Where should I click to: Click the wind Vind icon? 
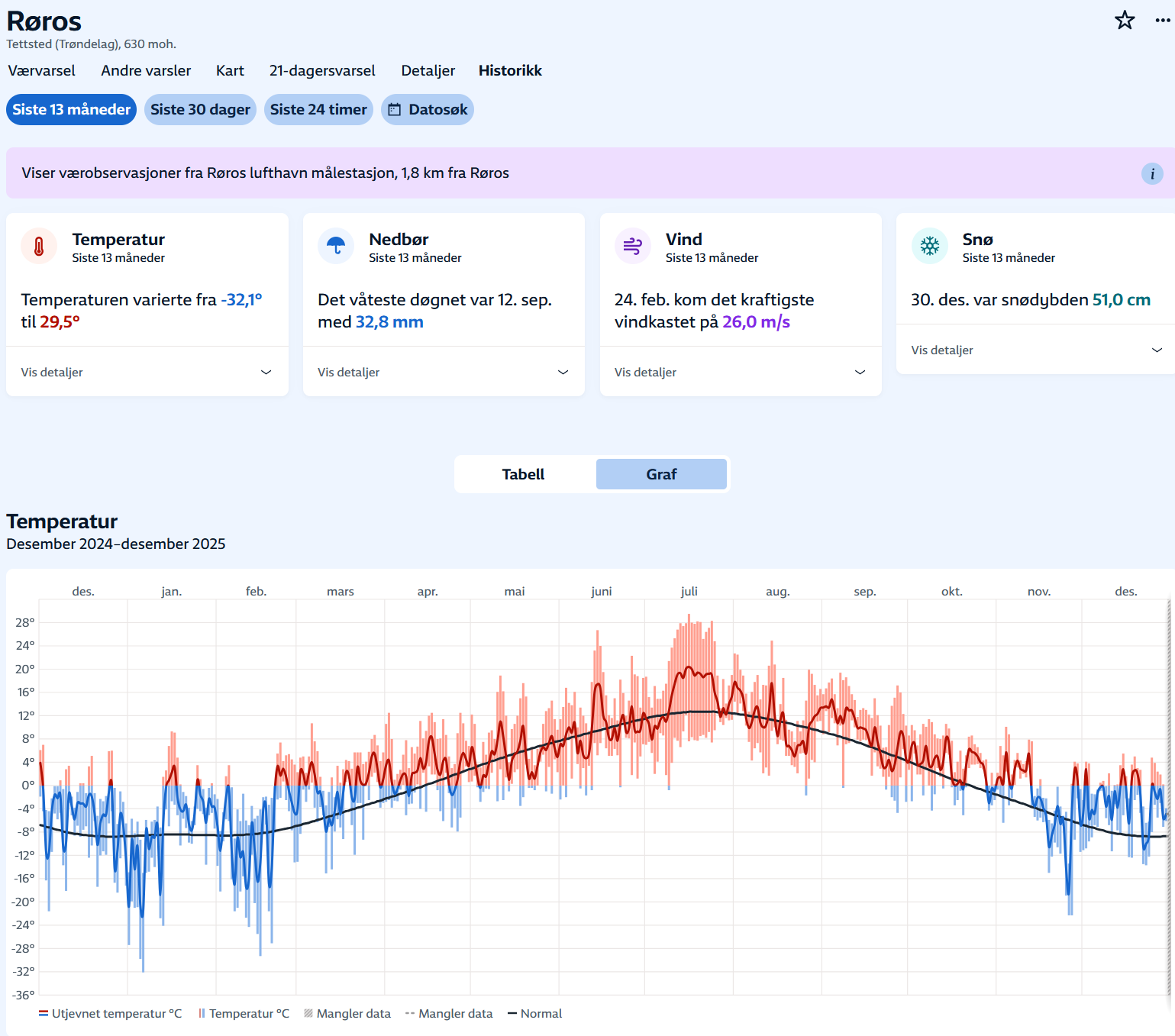[632, 247]
